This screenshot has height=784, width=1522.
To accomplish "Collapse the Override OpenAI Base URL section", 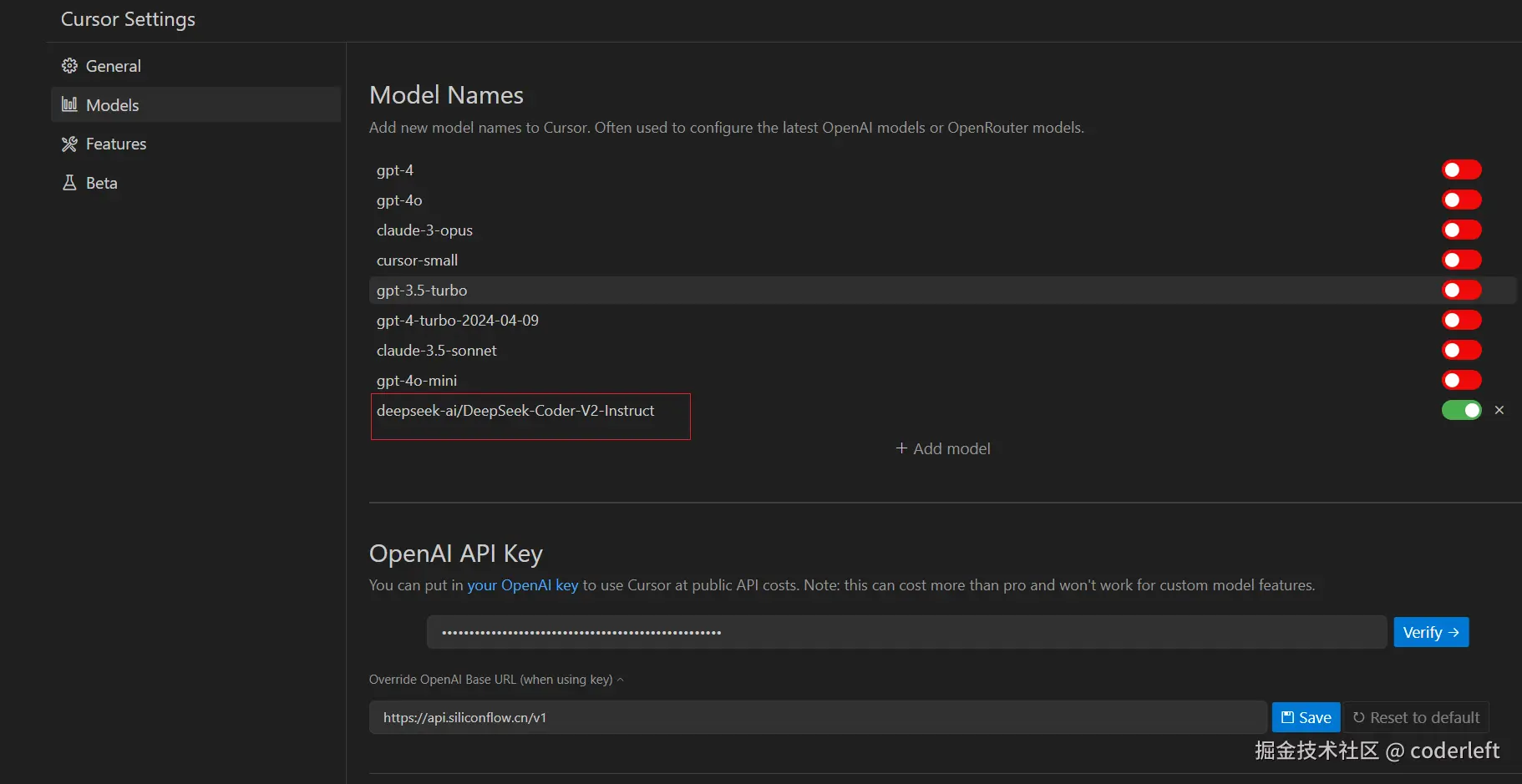I will [x=620, y=680].
